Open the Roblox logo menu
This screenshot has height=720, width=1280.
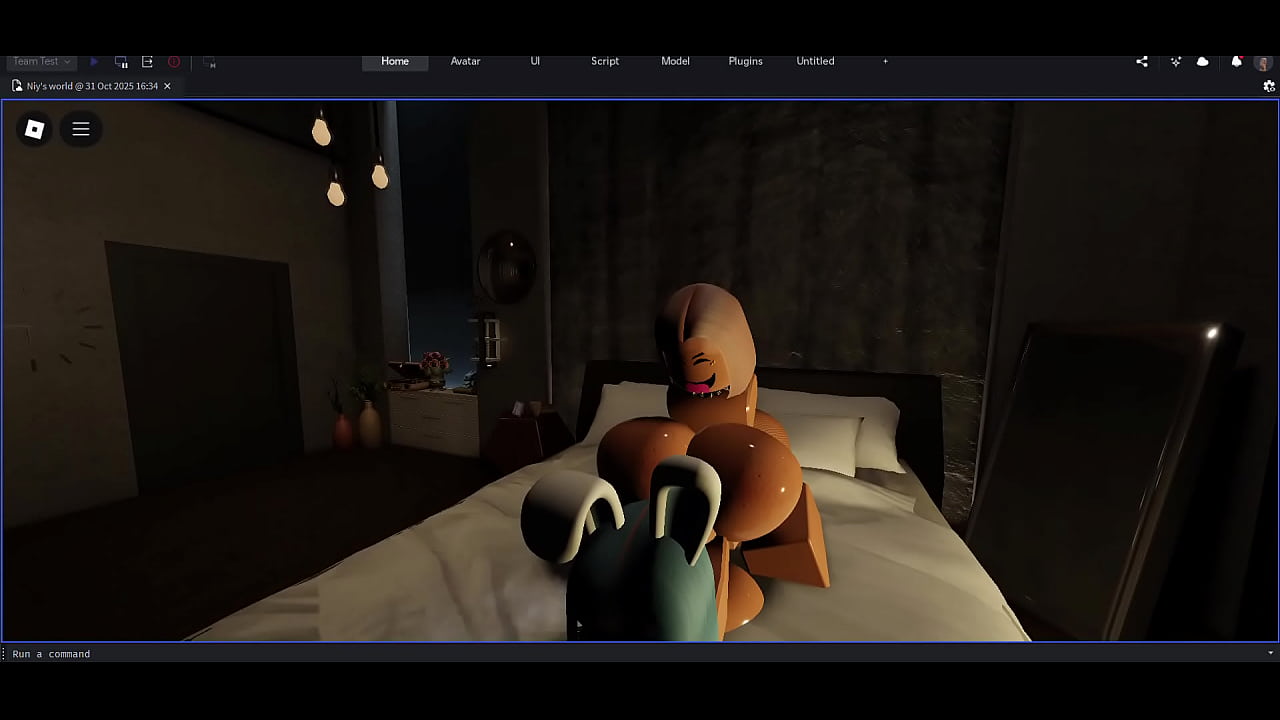point(34,129)
